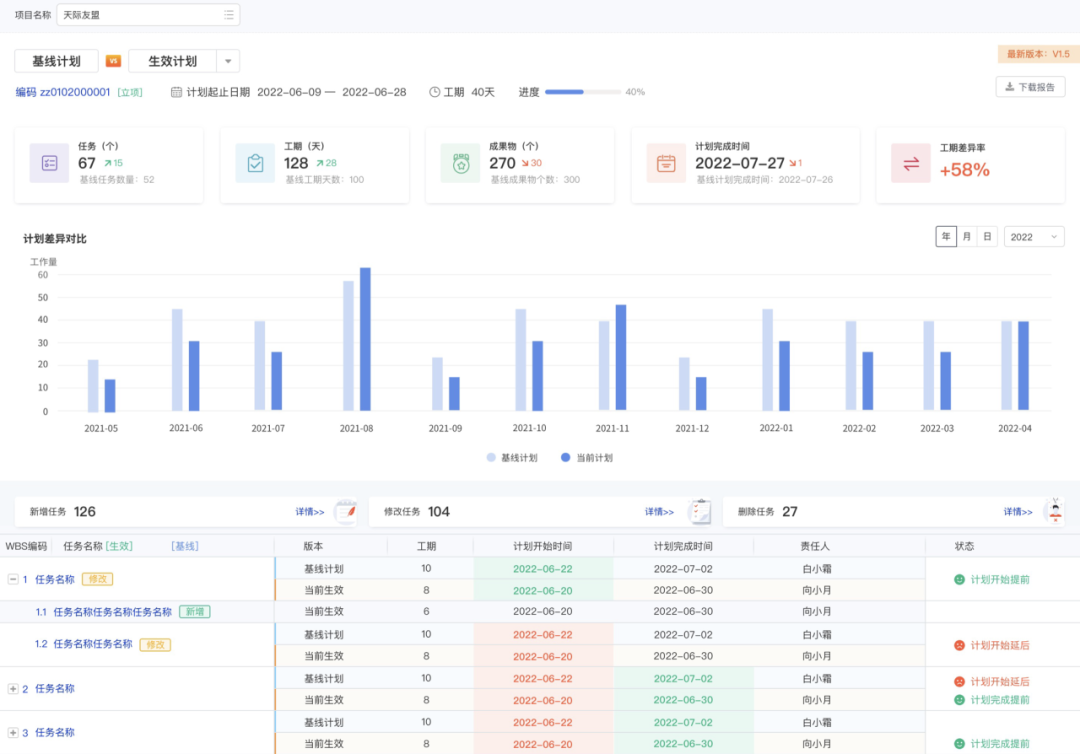The width and height of the screenshot is (1080, 754).
Task: Click the 版本 column header
Action: tap(313, 546)
